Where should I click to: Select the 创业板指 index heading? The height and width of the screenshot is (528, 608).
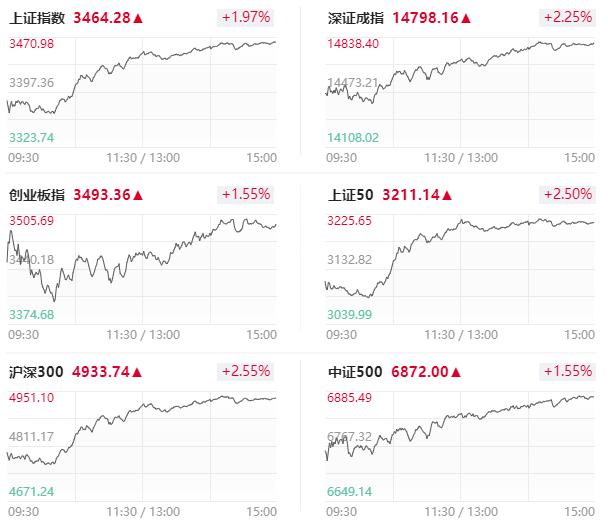(37, 195)
